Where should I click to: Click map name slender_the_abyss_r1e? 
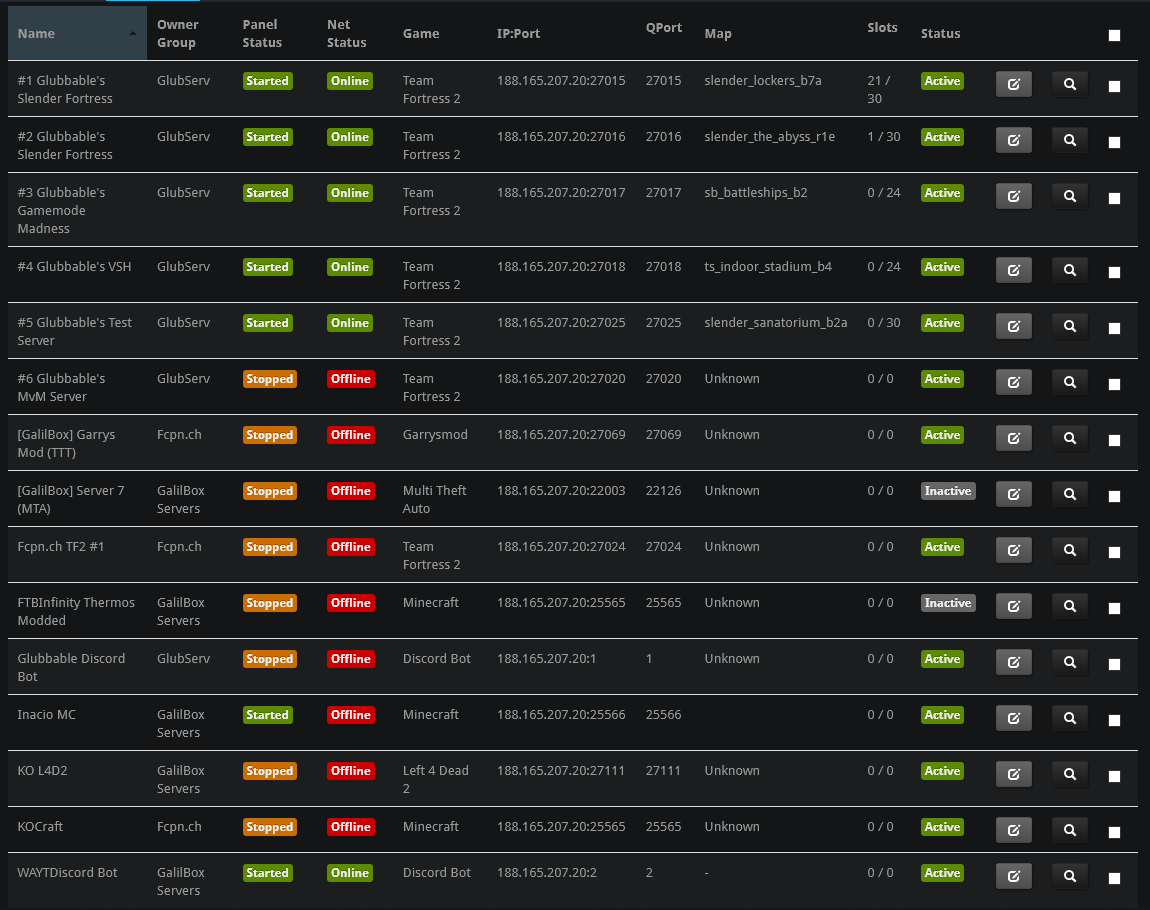[x=769, y=137]
